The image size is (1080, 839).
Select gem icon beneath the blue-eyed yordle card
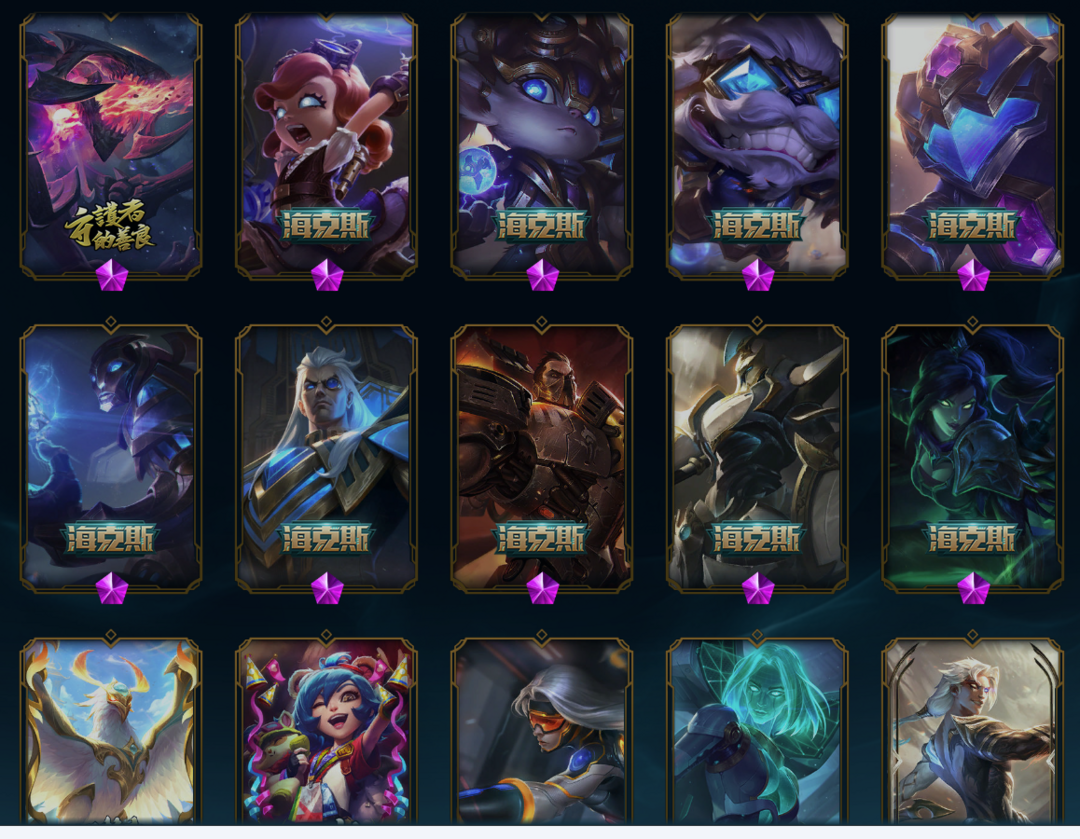pyautogui.click(x=542, y=276)
